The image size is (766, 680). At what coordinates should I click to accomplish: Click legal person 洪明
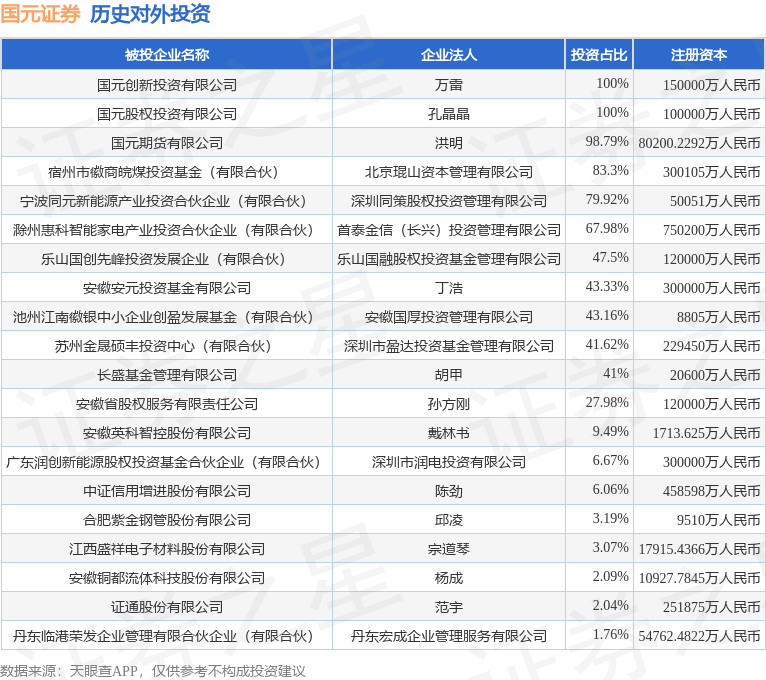(x=448, y=143)
